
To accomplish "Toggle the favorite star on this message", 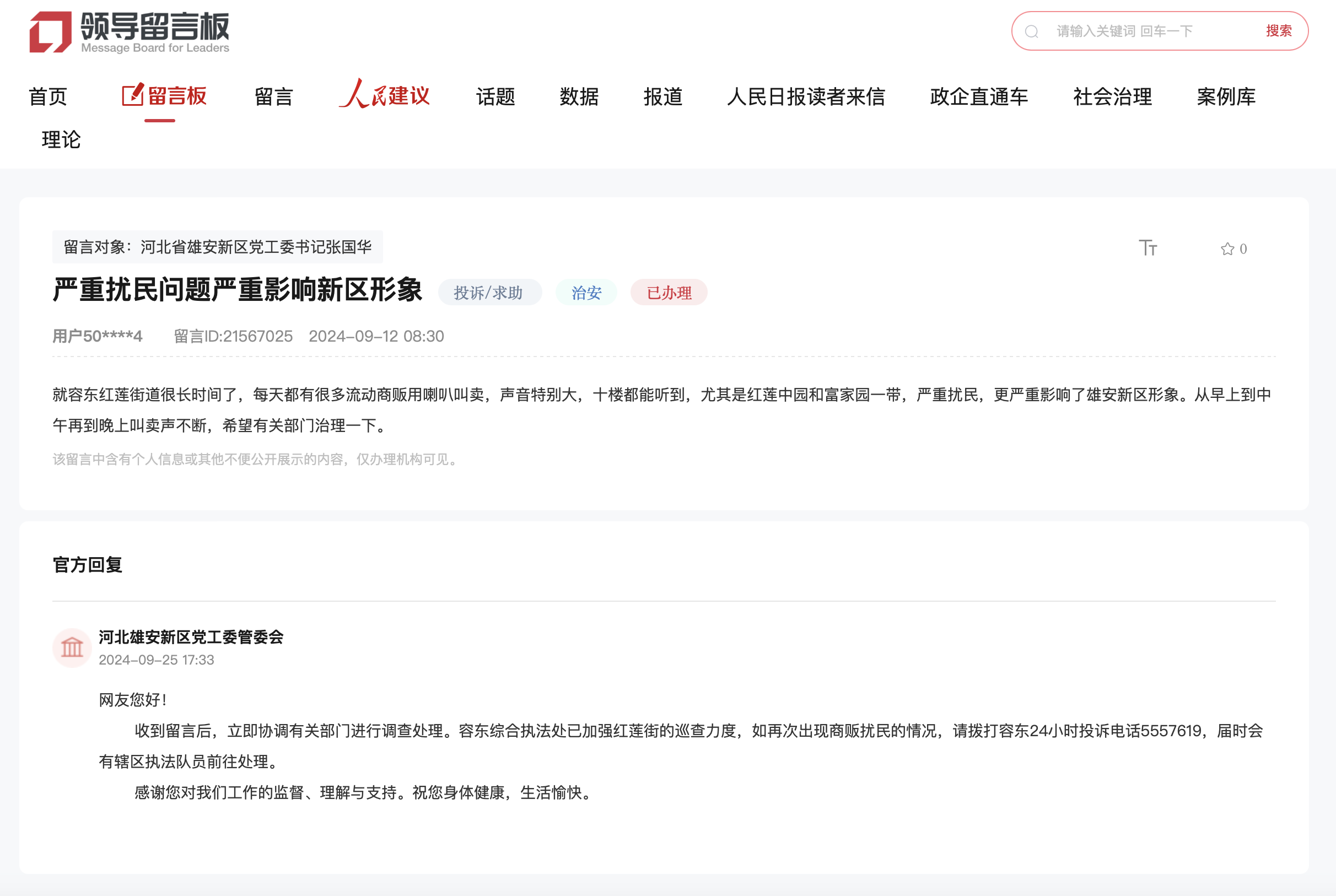I will pos(1226,248).
